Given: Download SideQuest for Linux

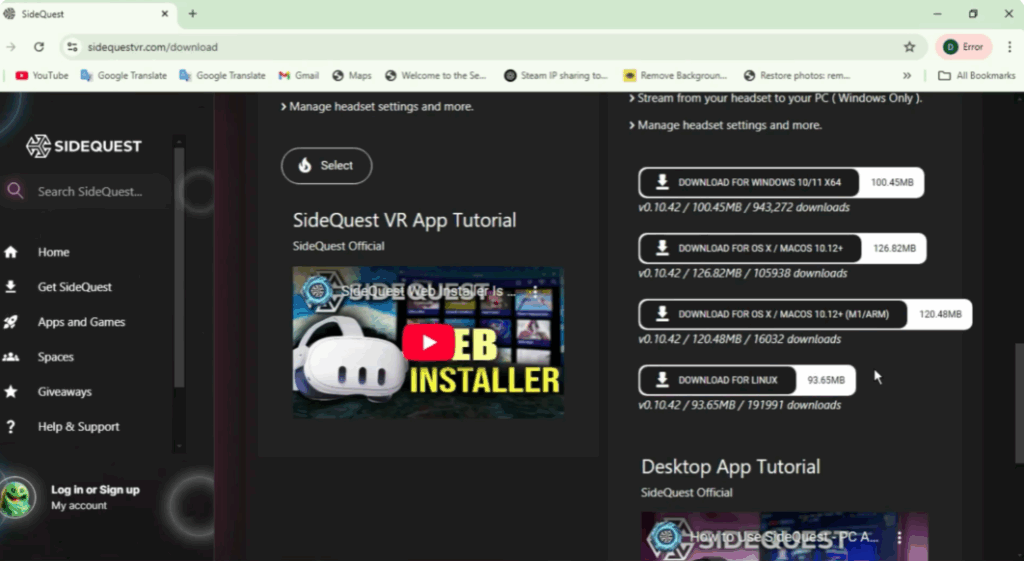Looking at the screenshot, I should [x=717, y=380].
